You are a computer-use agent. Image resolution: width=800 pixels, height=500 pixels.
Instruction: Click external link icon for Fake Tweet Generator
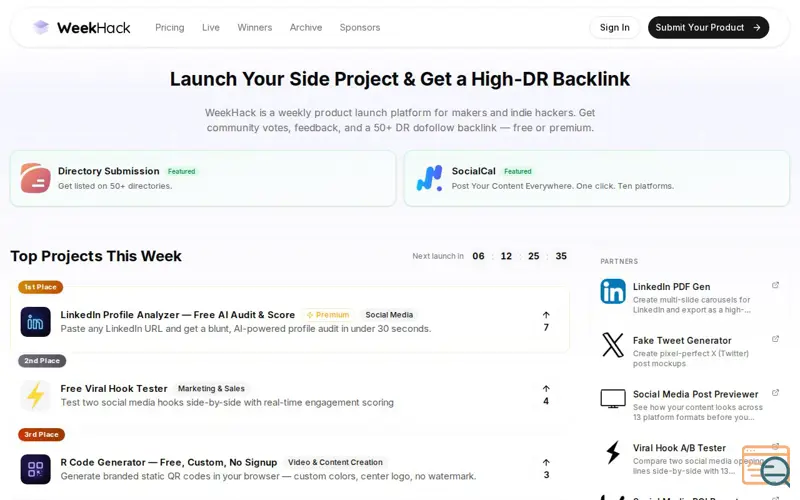click(775, 339)
